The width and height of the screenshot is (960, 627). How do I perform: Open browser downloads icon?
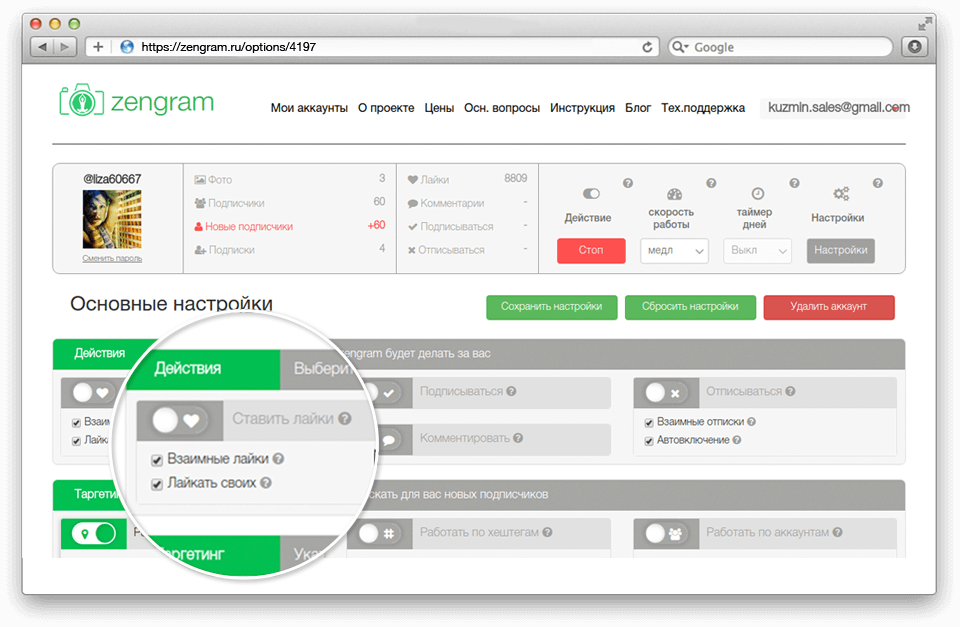click(x=915, y=47)
